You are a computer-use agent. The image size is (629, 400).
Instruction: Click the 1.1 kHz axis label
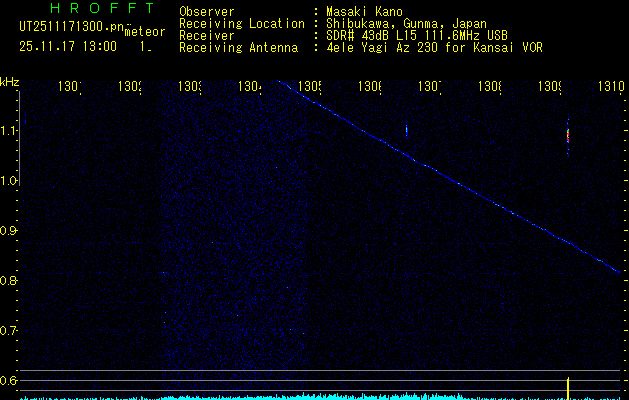coord(9,131)
